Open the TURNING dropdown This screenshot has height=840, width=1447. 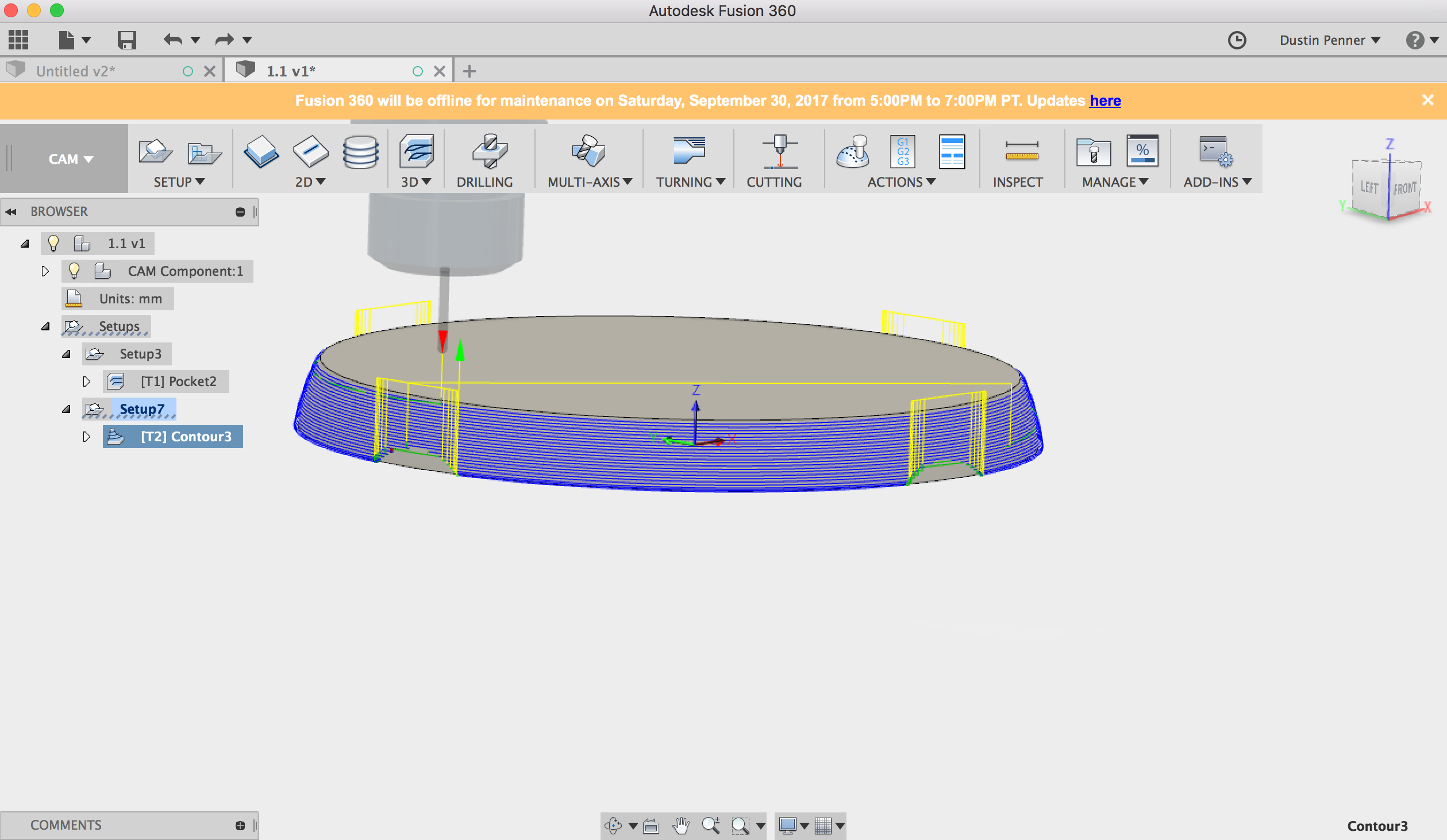pyautogui.click(x=691, y=182)
